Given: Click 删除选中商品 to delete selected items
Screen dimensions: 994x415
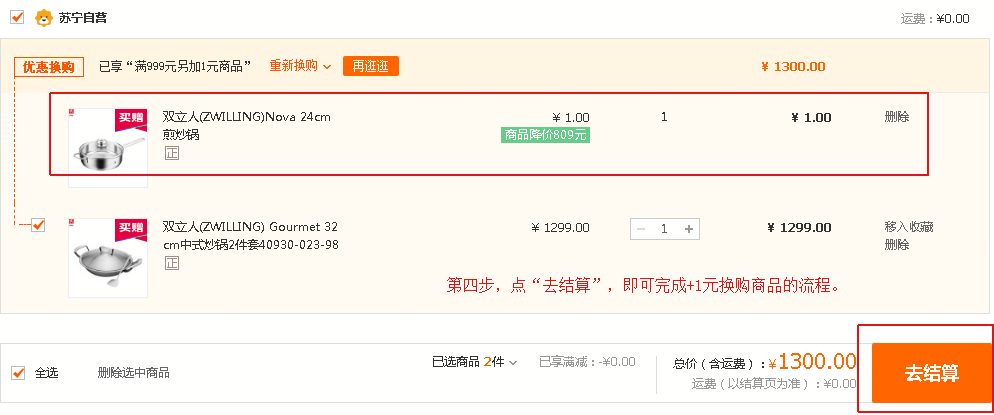Looking at the screenshot, I should (x=133, y=373).
